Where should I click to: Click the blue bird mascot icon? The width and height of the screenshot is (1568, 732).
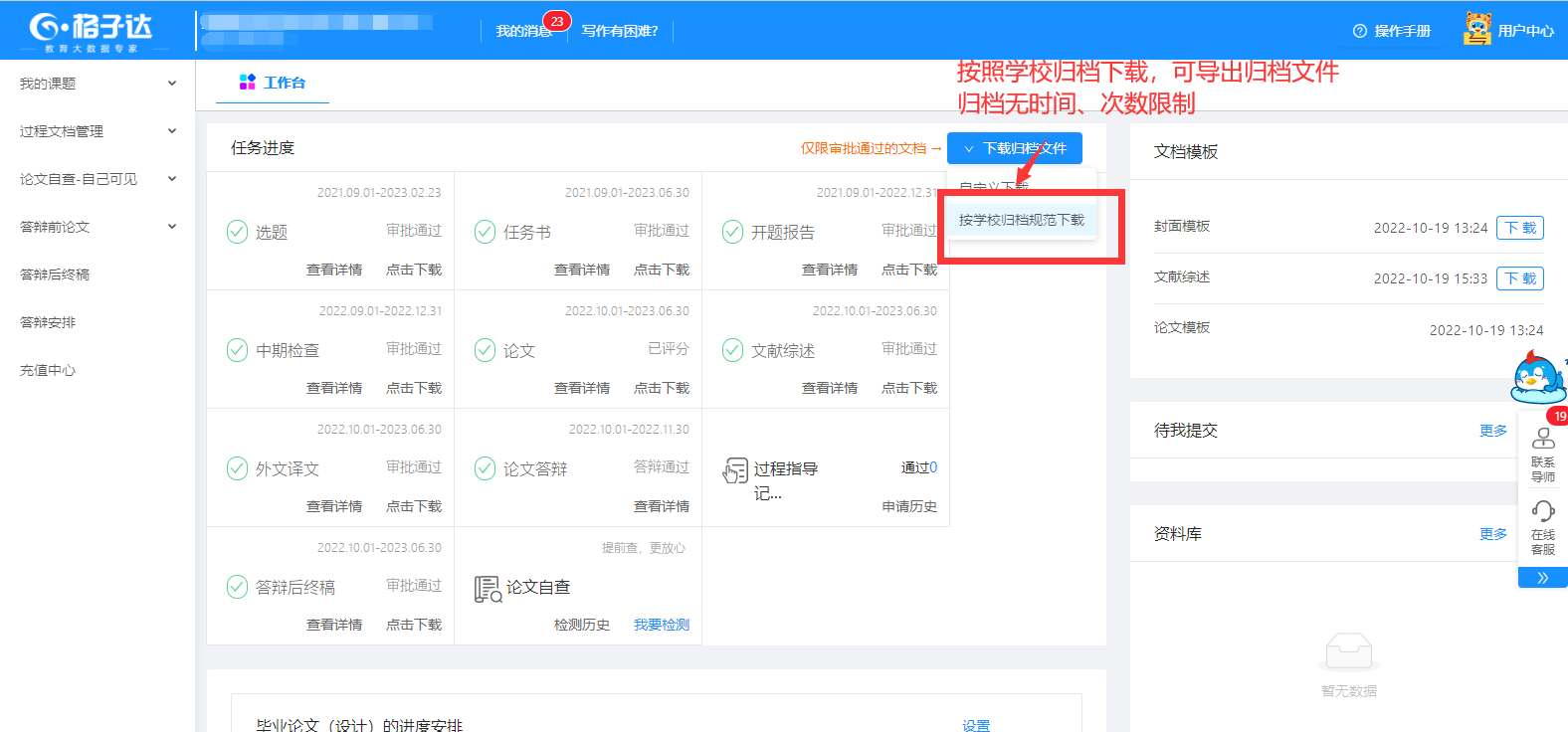click(1537, 378)
